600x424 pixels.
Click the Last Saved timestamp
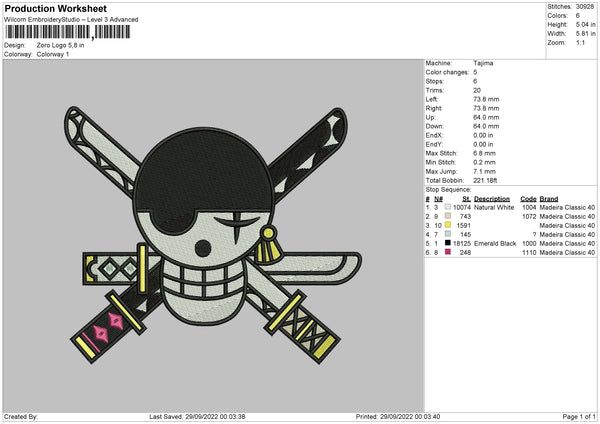[197, 416]
